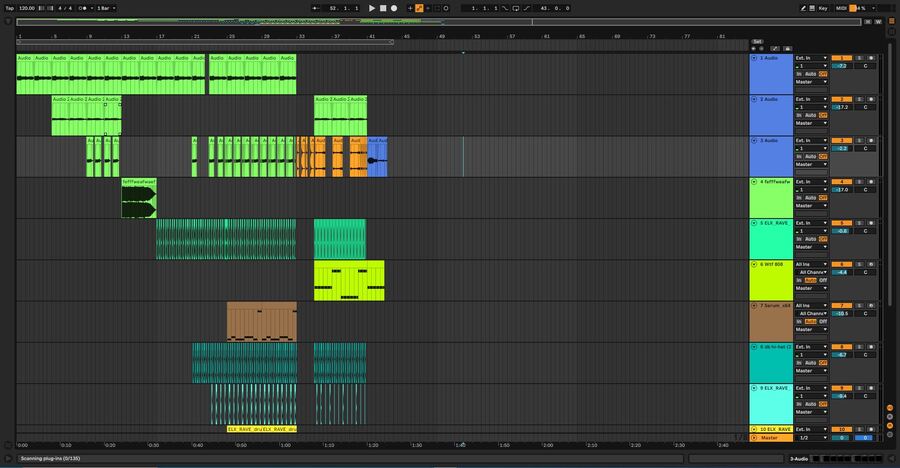Click the Master volume value field
Screen dimensions: 900x468
841,438
